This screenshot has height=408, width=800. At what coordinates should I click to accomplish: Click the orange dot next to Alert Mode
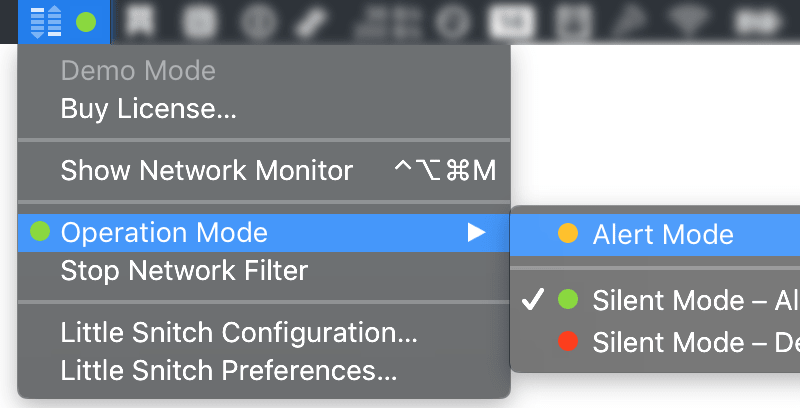point(568,233)
